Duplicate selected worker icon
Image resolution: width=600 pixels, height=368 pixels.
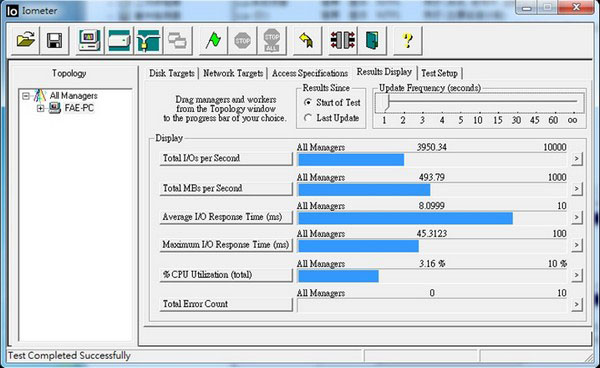(x=178, y=40)
